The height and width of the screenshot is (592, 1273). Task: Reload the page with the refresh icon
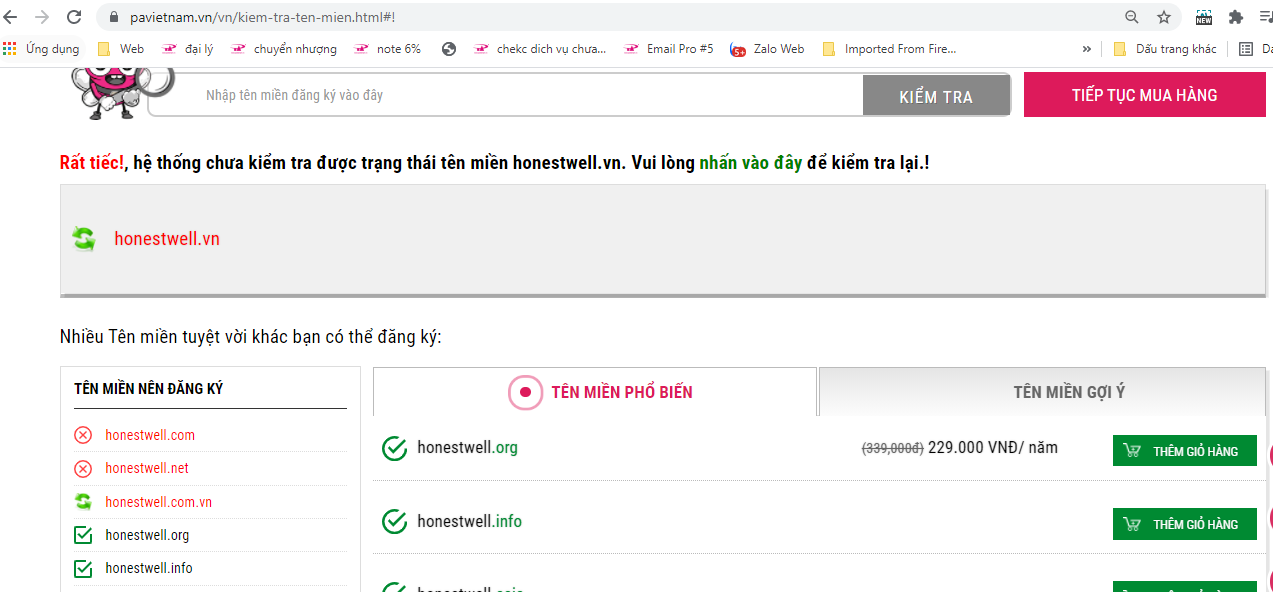tap(74, 17)
